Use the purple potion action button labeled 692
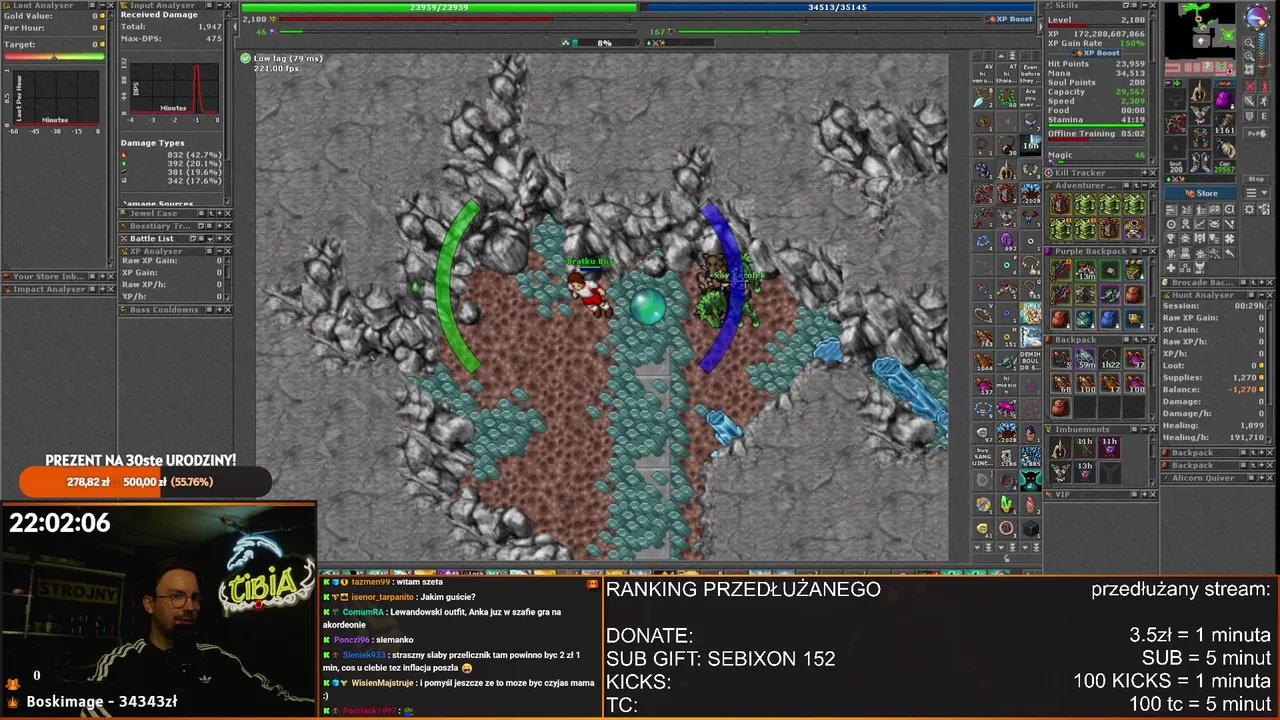The width and height of the screenshot is (1280, 720). pyautogui.click(x=1006, y=240)
